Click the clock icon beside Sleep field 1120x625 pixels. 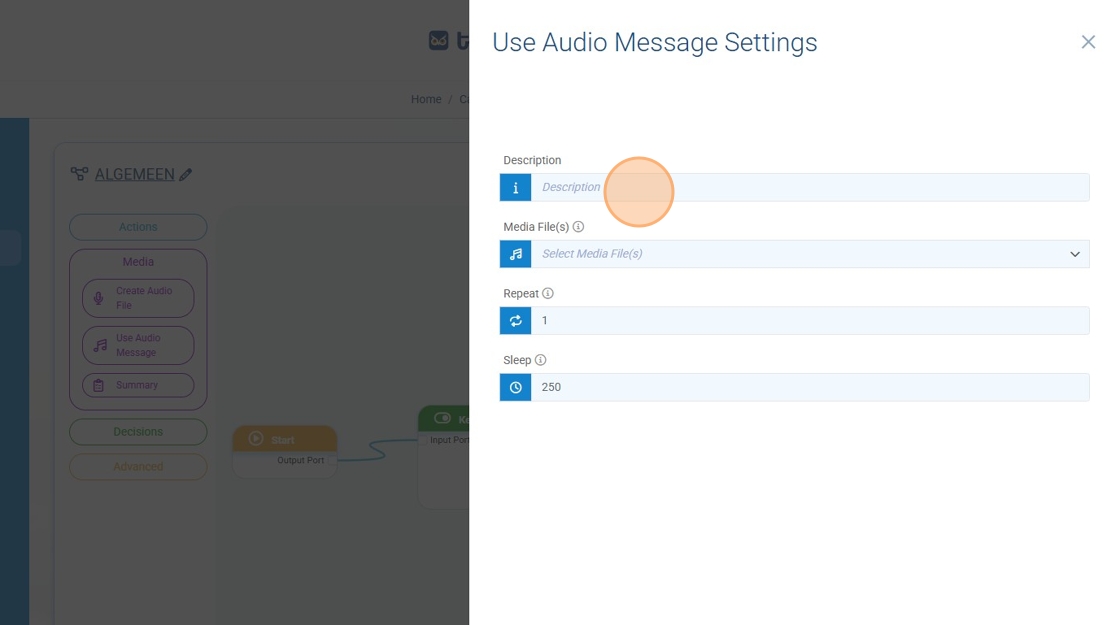515,387
